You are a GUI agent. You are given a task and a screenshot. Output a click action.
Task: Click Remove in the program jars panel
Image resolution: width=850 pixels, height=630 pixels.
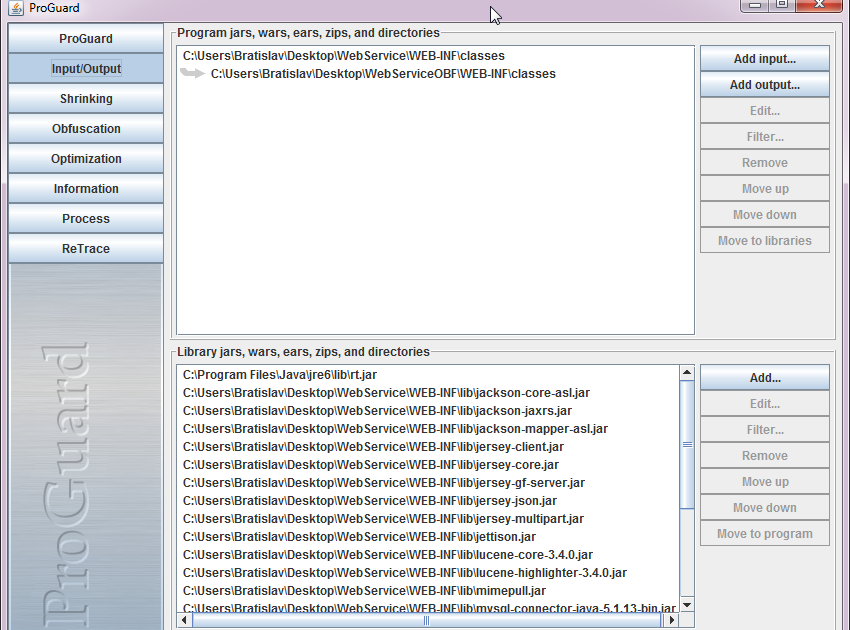click(764, 163)
